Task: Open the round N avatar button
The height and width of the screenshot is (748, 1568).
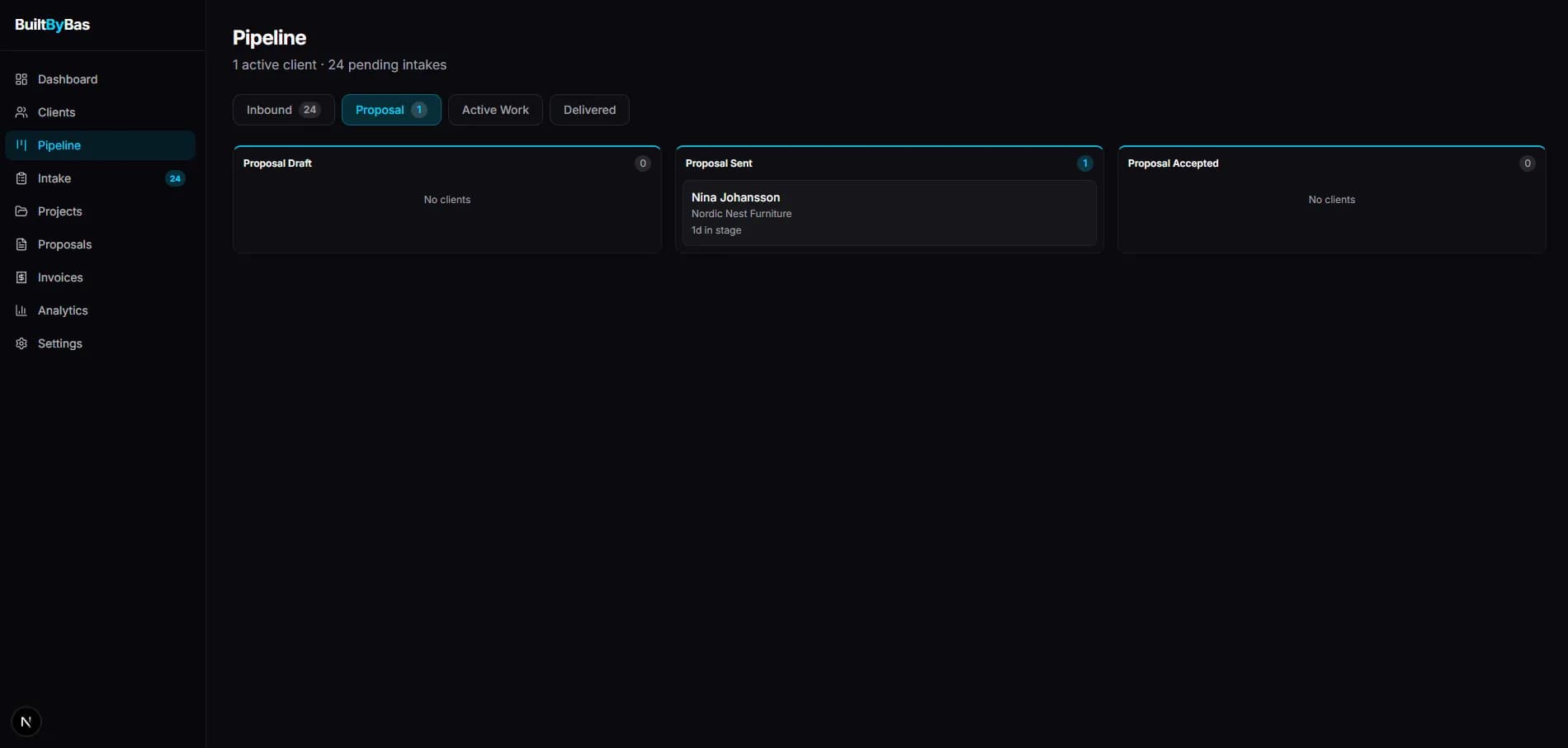Action: (x=26, y=722)
